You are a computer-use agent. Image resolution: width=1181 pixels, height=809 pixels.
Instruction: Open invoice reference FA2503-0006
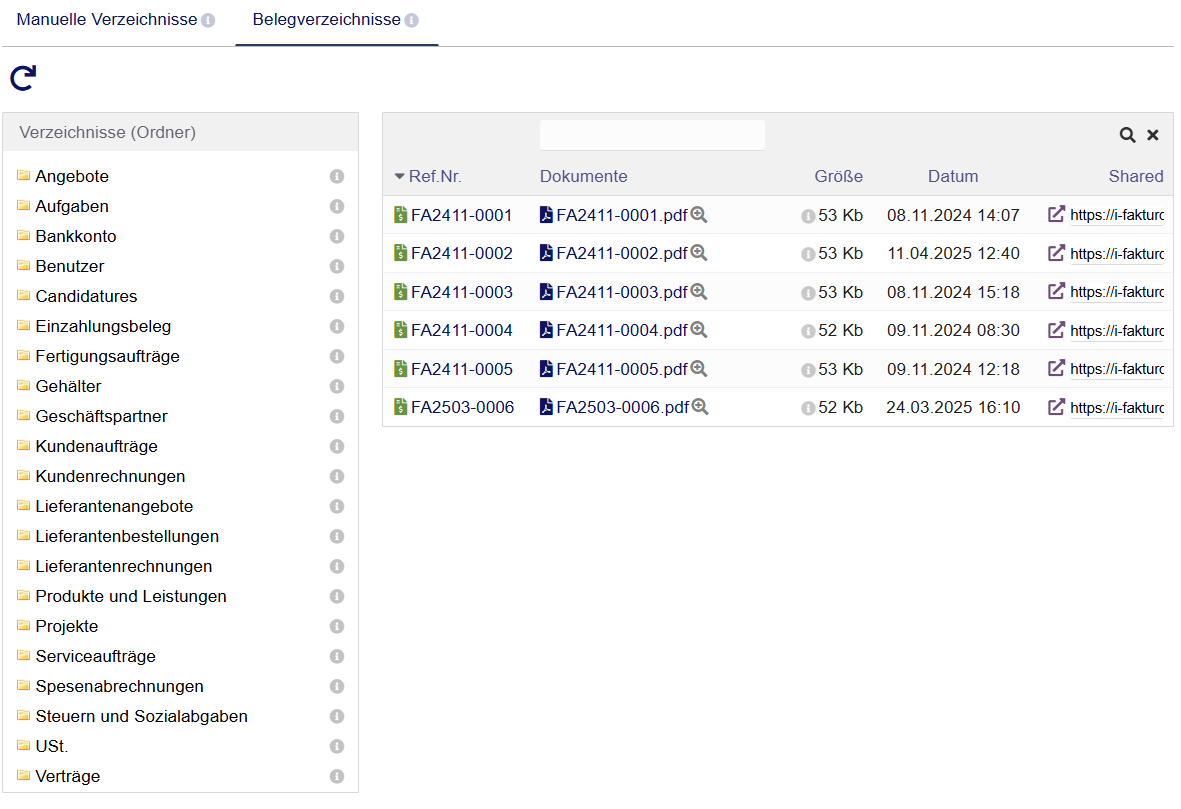[x=462, y=407]
